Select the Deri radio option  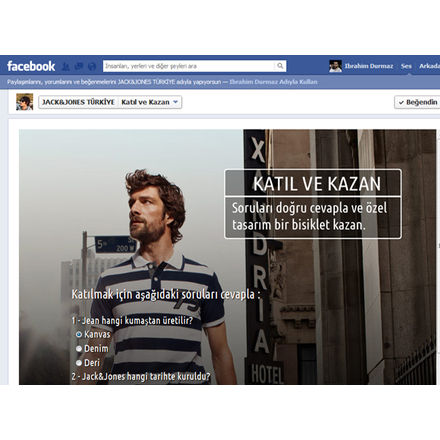79,363
